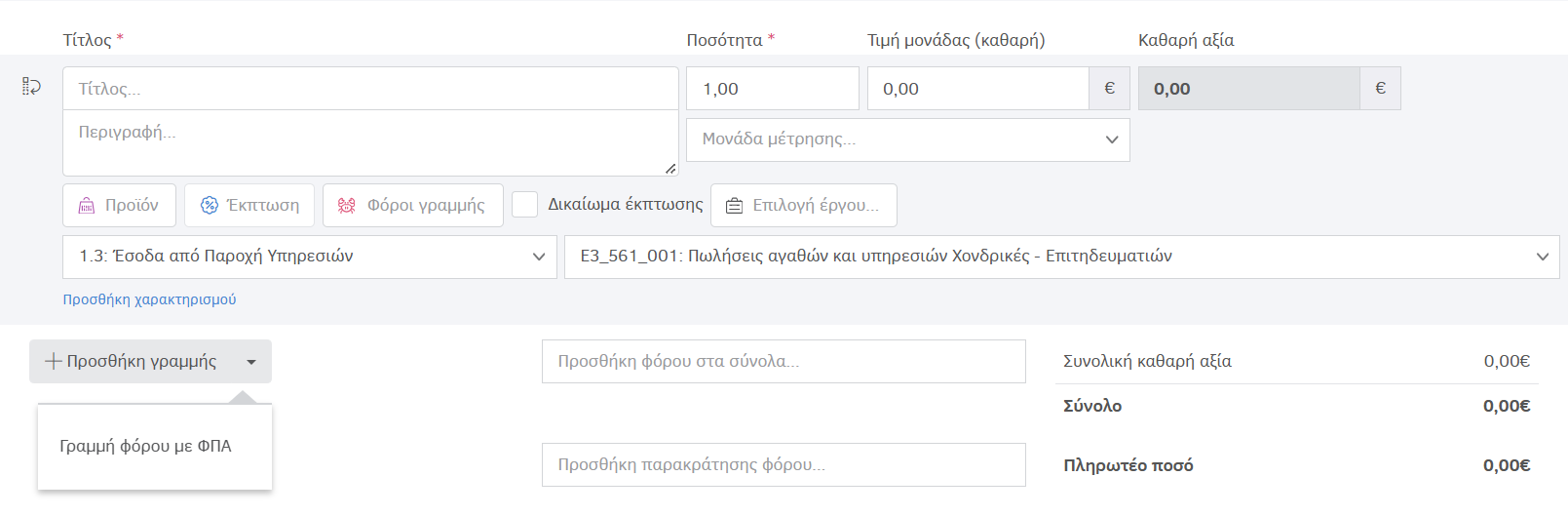Screen dimensions: 1568x516
Task: Click the Ποσότητα field showing 1,00
Action: click(773, 89)
